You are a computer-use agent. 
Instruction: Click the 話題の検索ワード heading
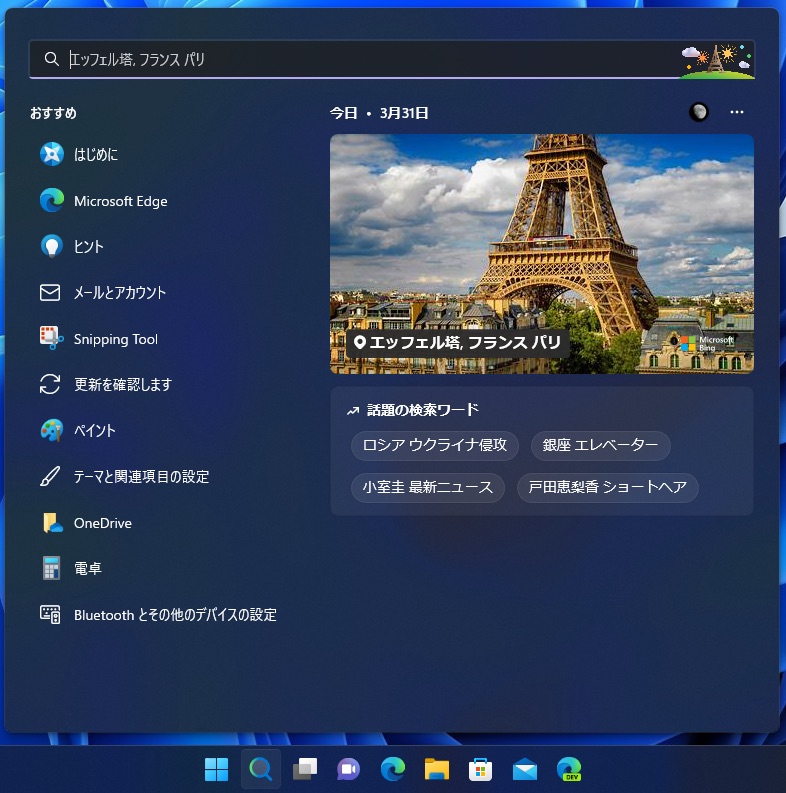click(x=423, y=410)
